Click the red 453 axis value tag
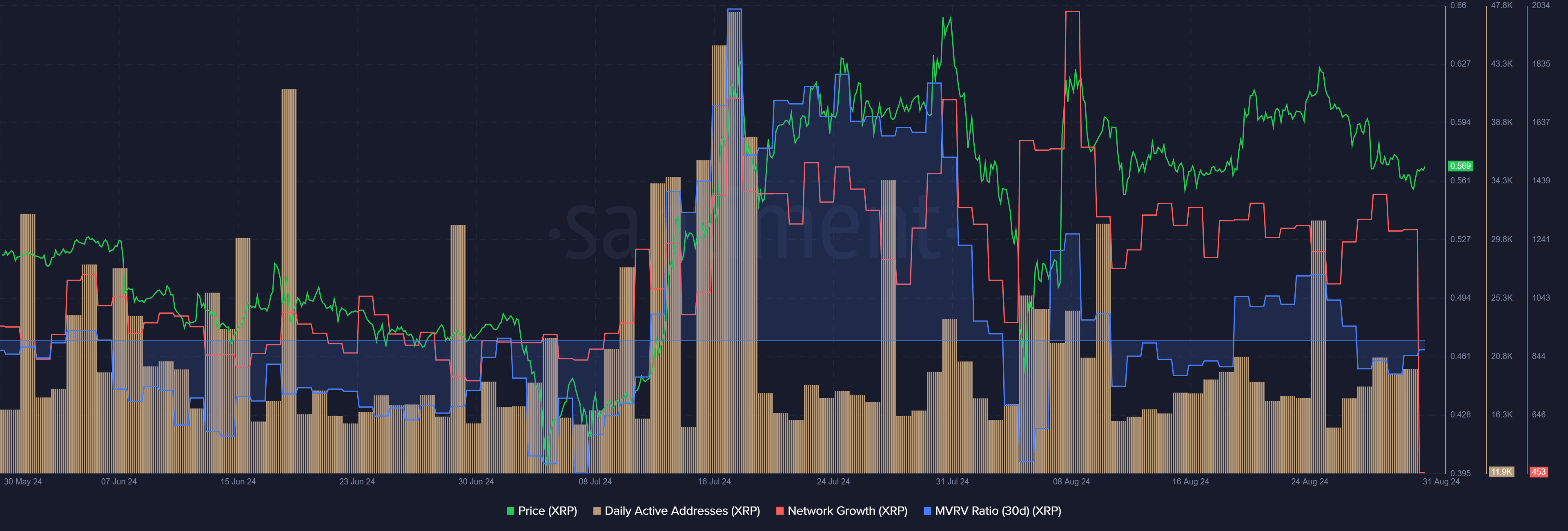The height and width of the screenshot is (531, 1568). click(x=1538, y=472)
